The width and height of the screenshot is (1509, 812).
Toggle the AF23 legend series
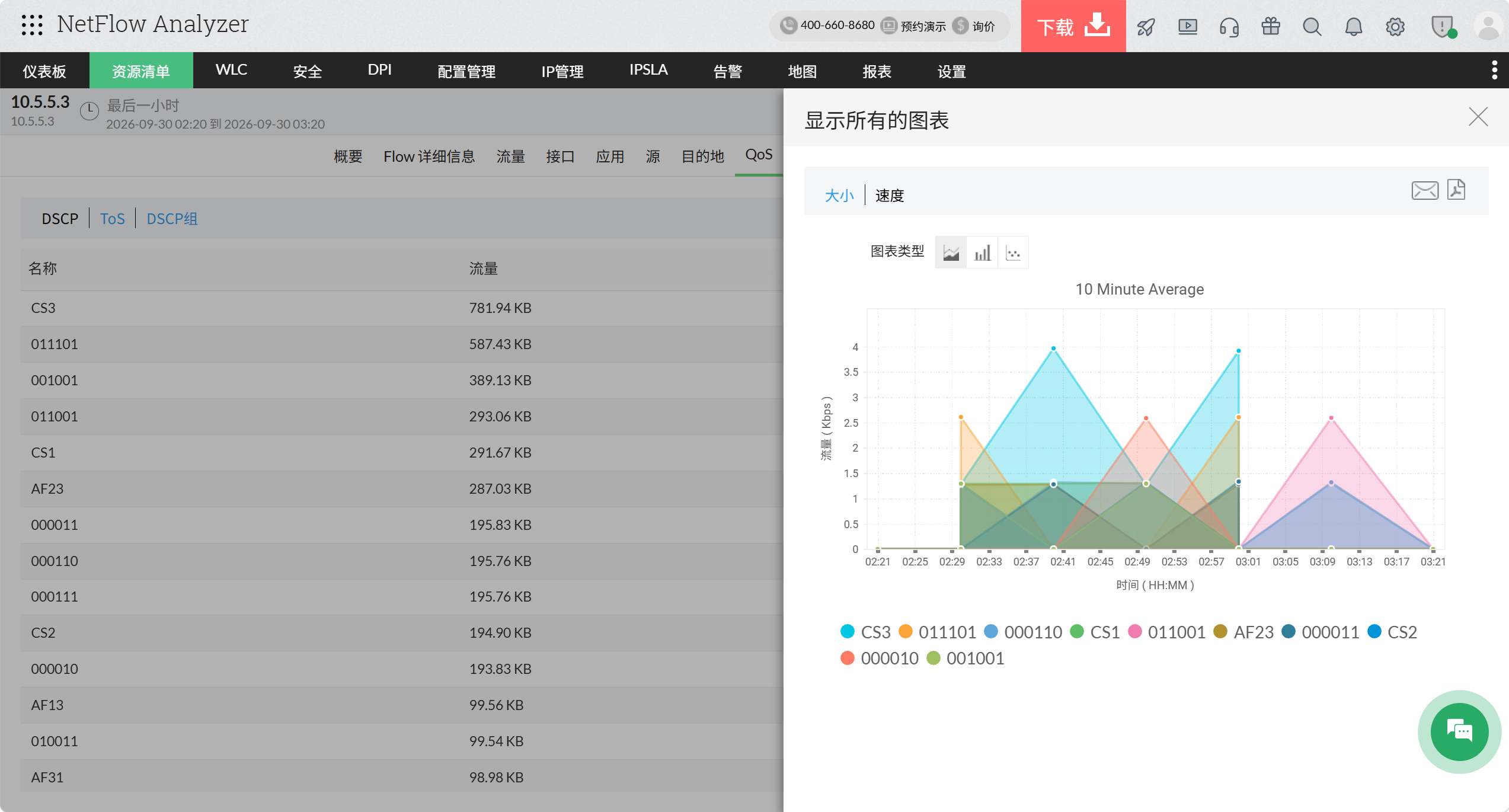pyautogui.click(x=1243, y=632)
